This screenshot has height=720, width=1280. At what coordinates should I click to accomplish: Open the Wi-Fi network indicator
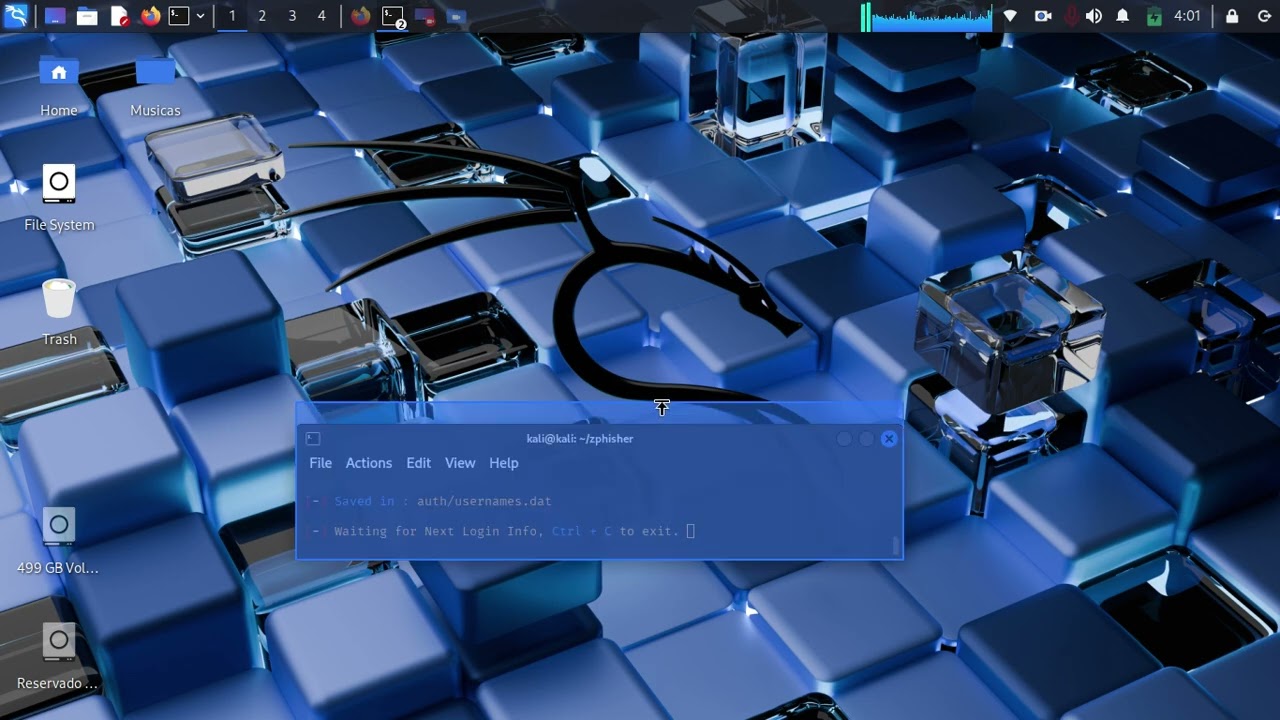[1010, 16]
